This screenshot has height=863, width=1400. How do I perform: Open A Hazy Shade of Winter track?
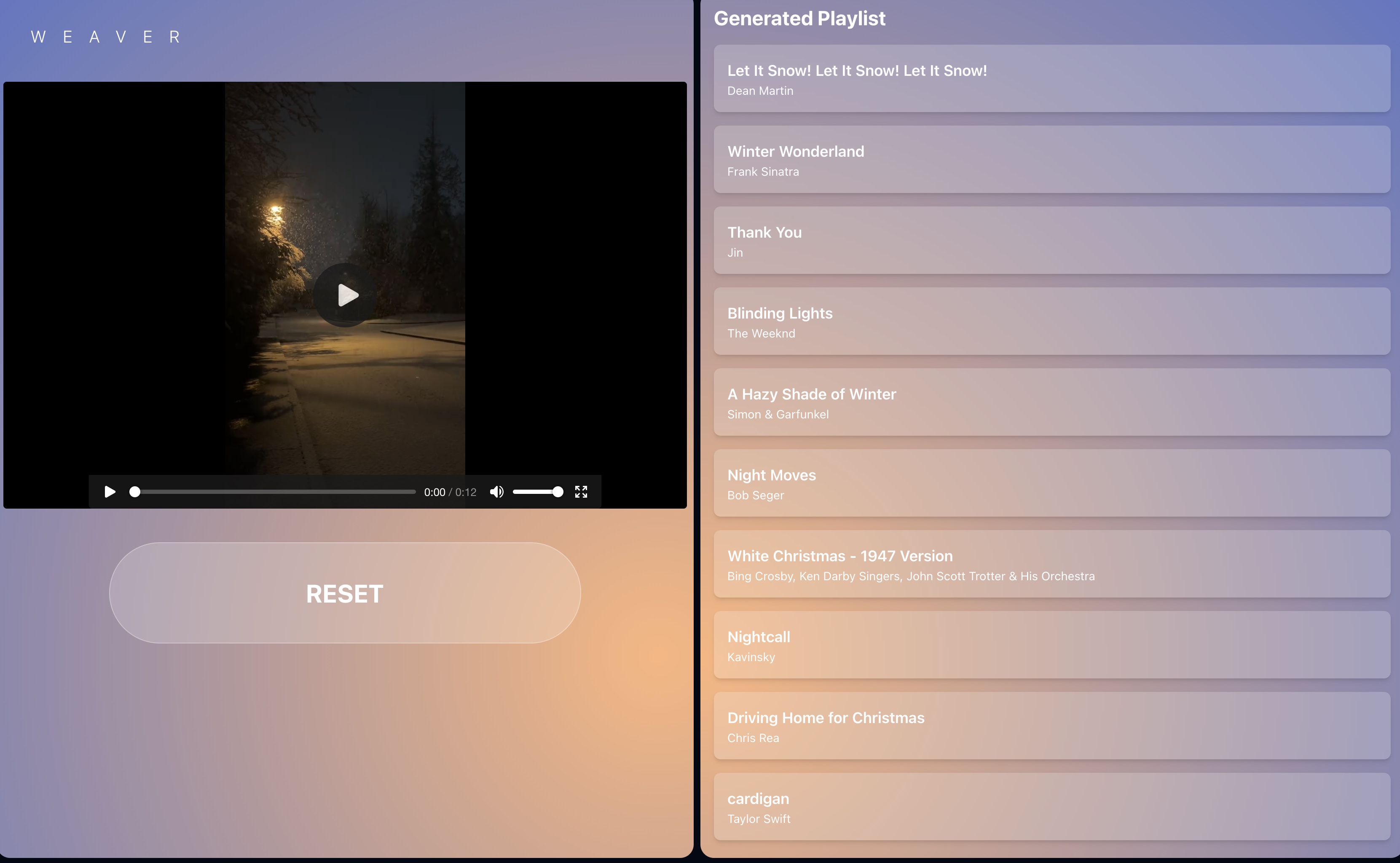coord(1051,402)
